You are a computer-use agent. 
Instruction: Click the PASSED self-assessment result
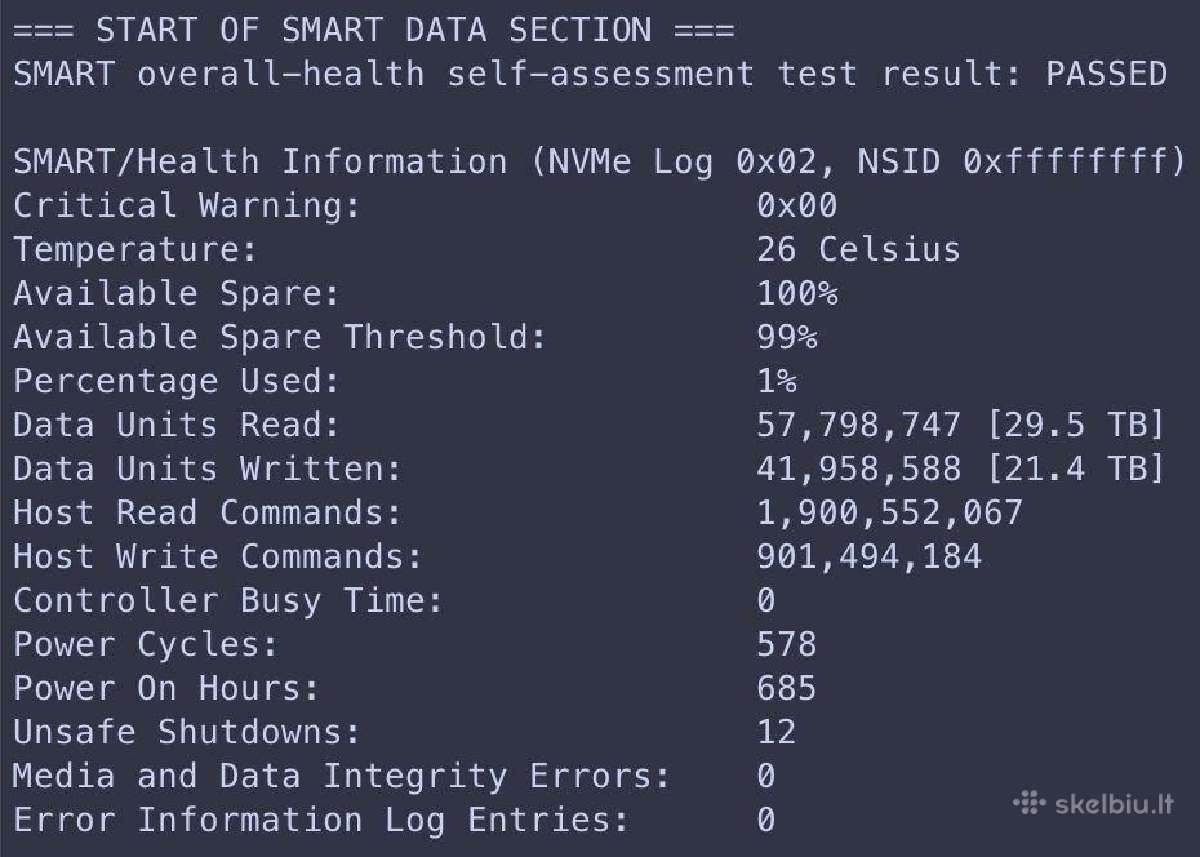[1106, 73]
